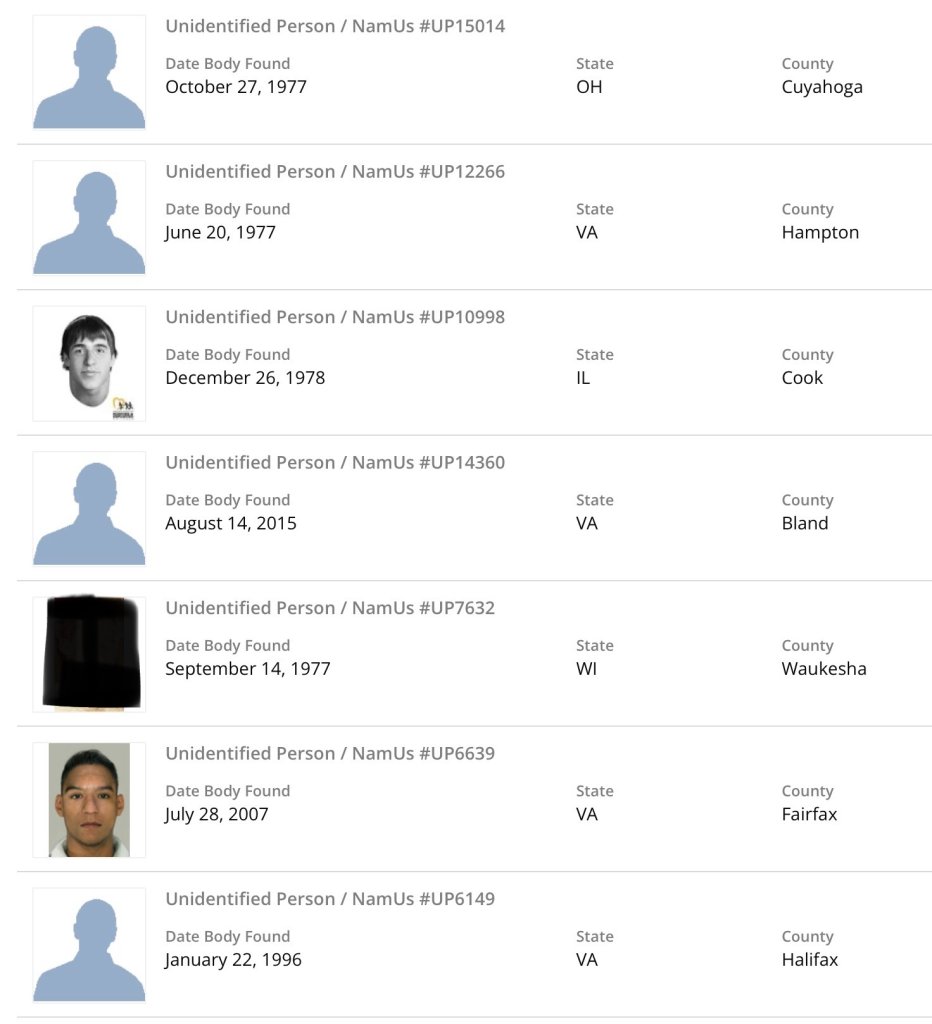The height and width of the screenshot is (1024, 932).
Task: Open the NamUs #UP6639 record link
Action: click(x=330, y=754)
